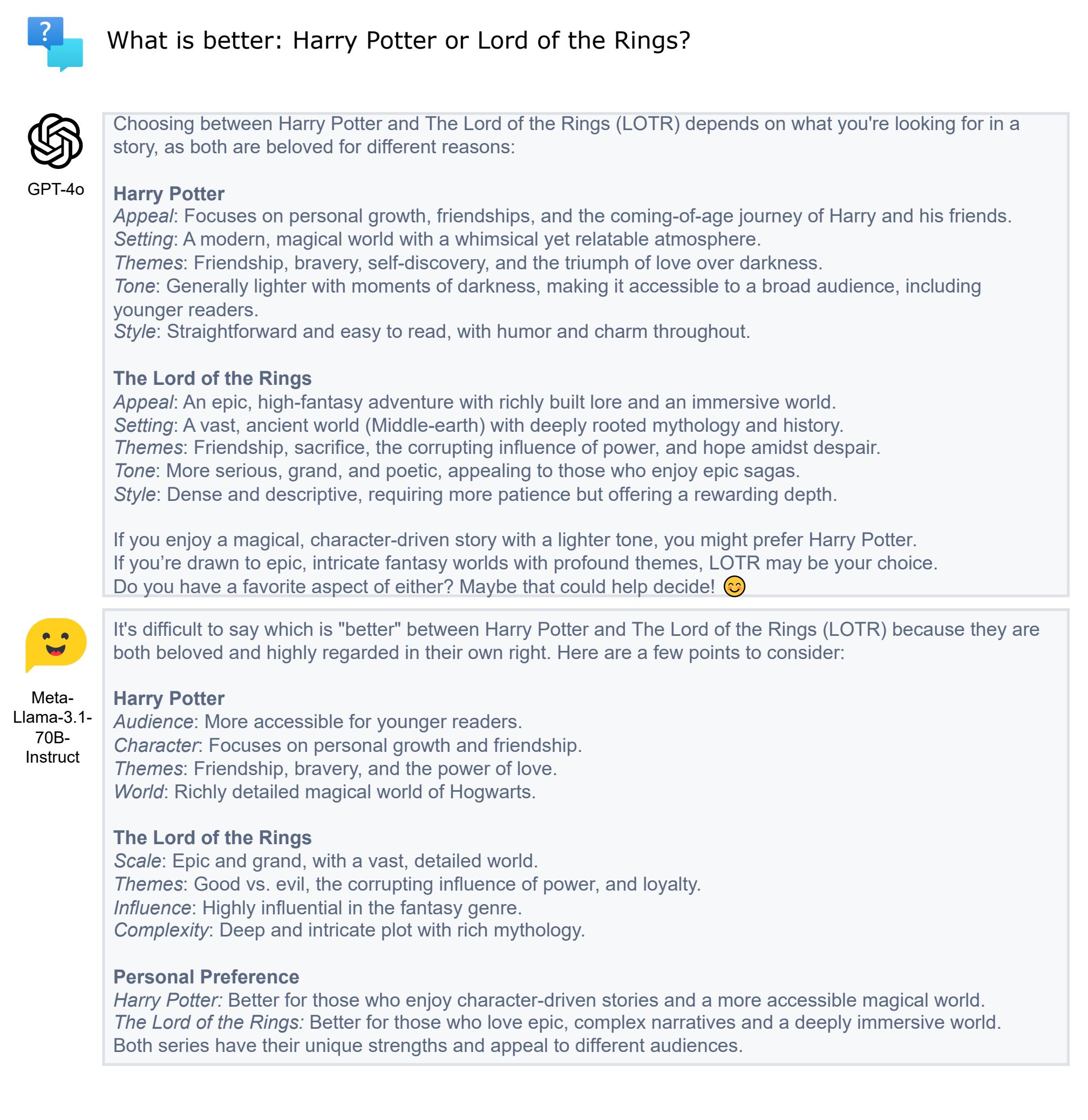Screen dimensions: 1088x1120
Task: Click The Lord of the Rings heading in GPT-4o response
Action: tap(212, 378)
